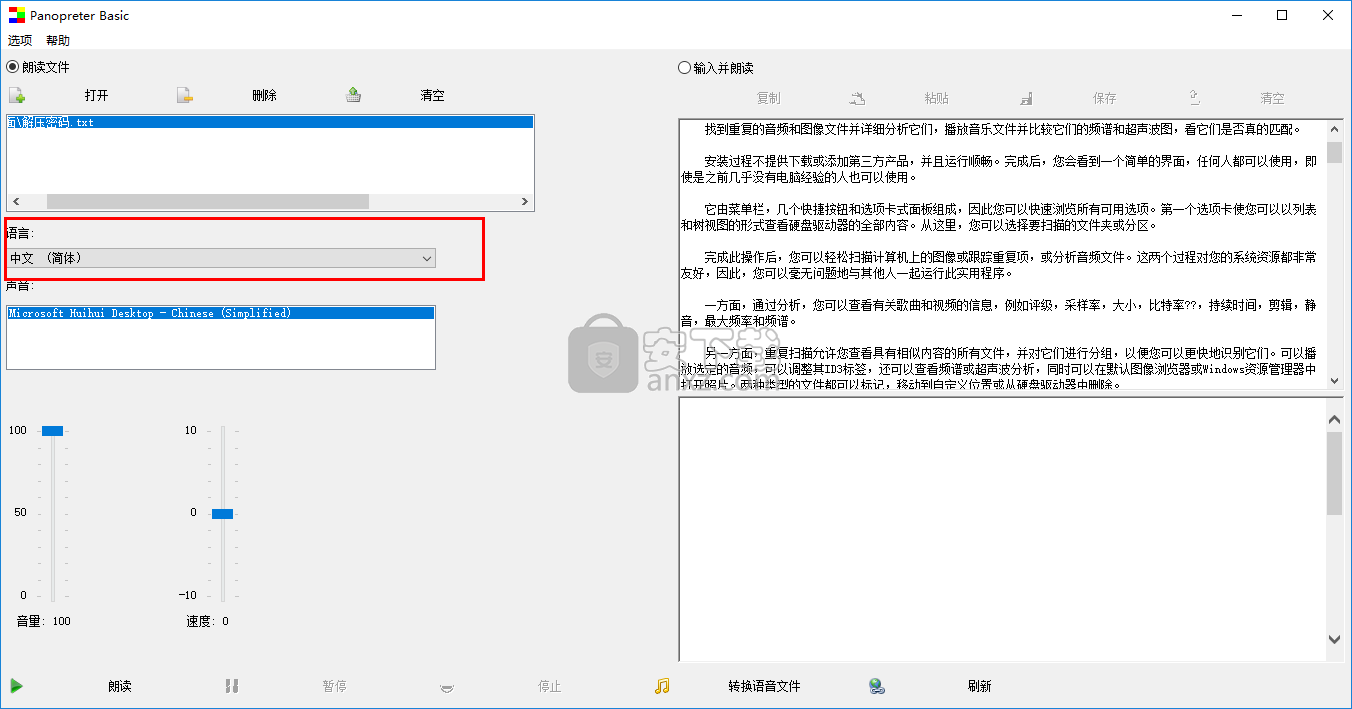Select the 解压密码.txt file entry
The height and width of the screenshot is (709, 1352).
click(270, 122)
